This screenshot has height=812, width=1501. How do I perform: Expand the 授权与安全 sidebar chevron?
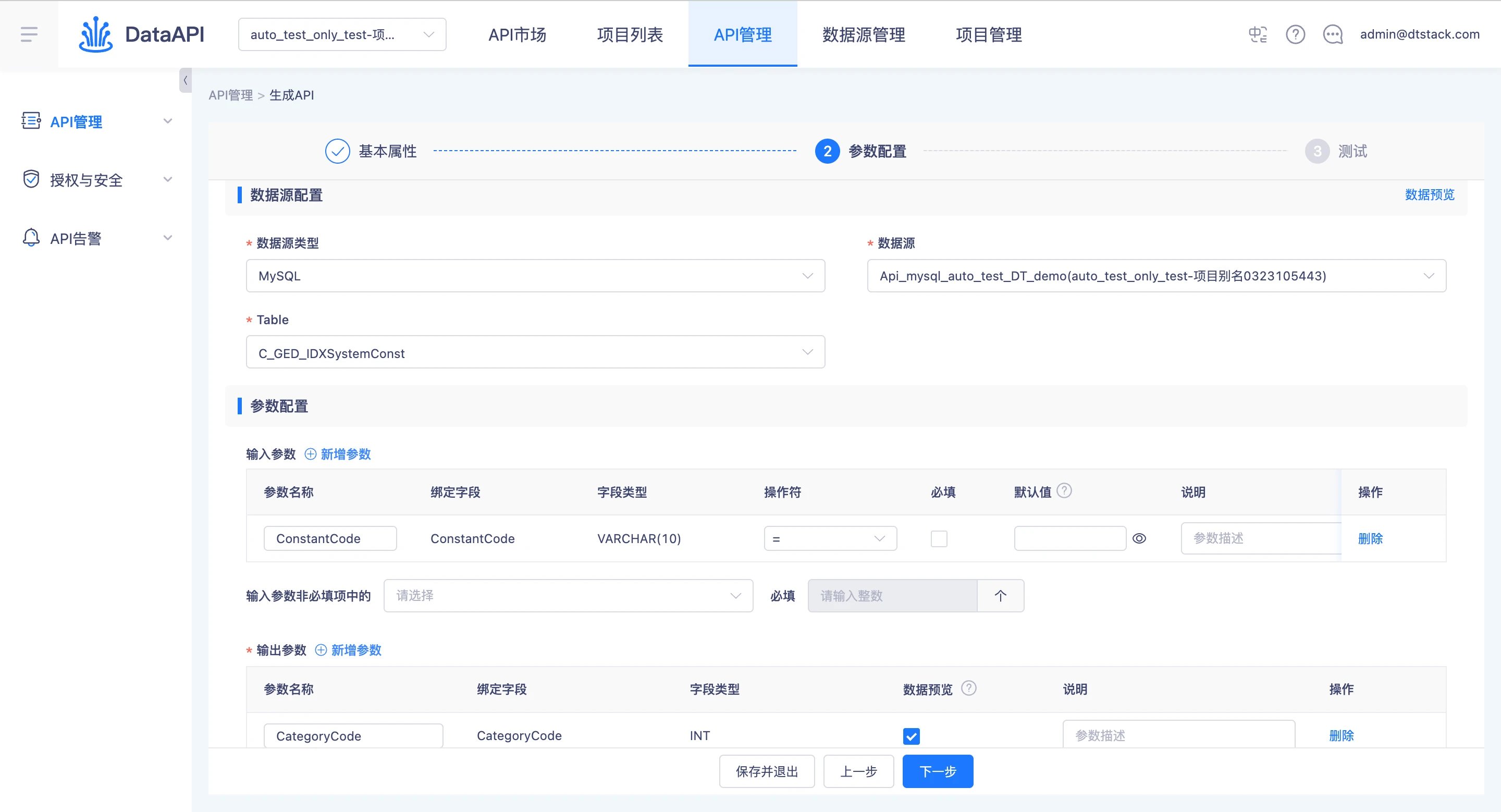168,179
